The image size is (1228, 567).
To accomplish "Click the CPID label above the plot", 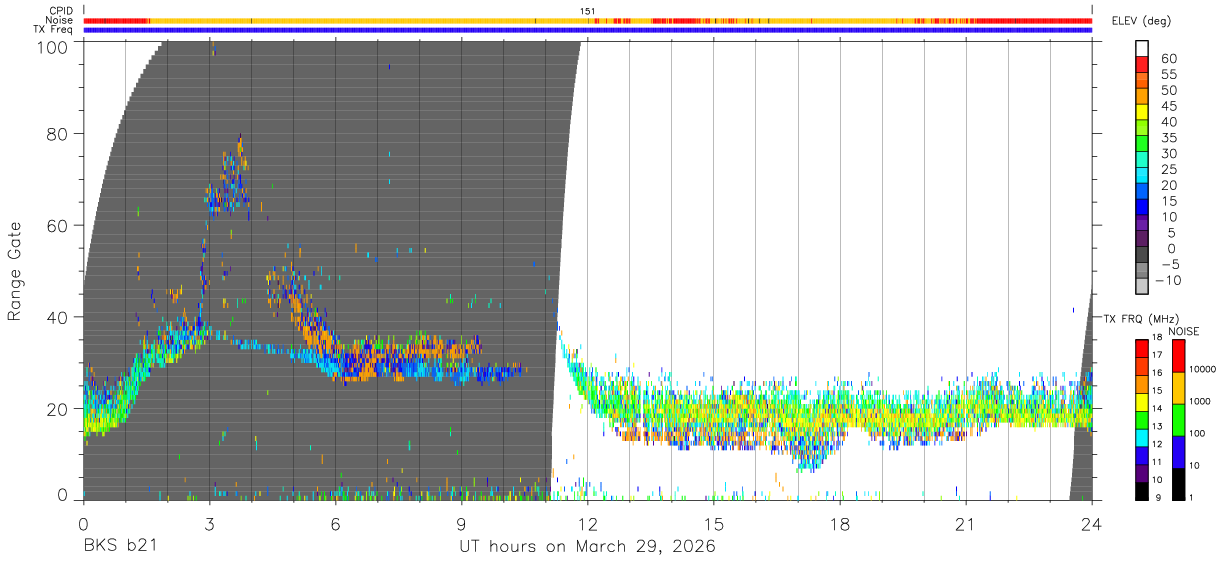I will pyautogui.click(x=61, y=11).
